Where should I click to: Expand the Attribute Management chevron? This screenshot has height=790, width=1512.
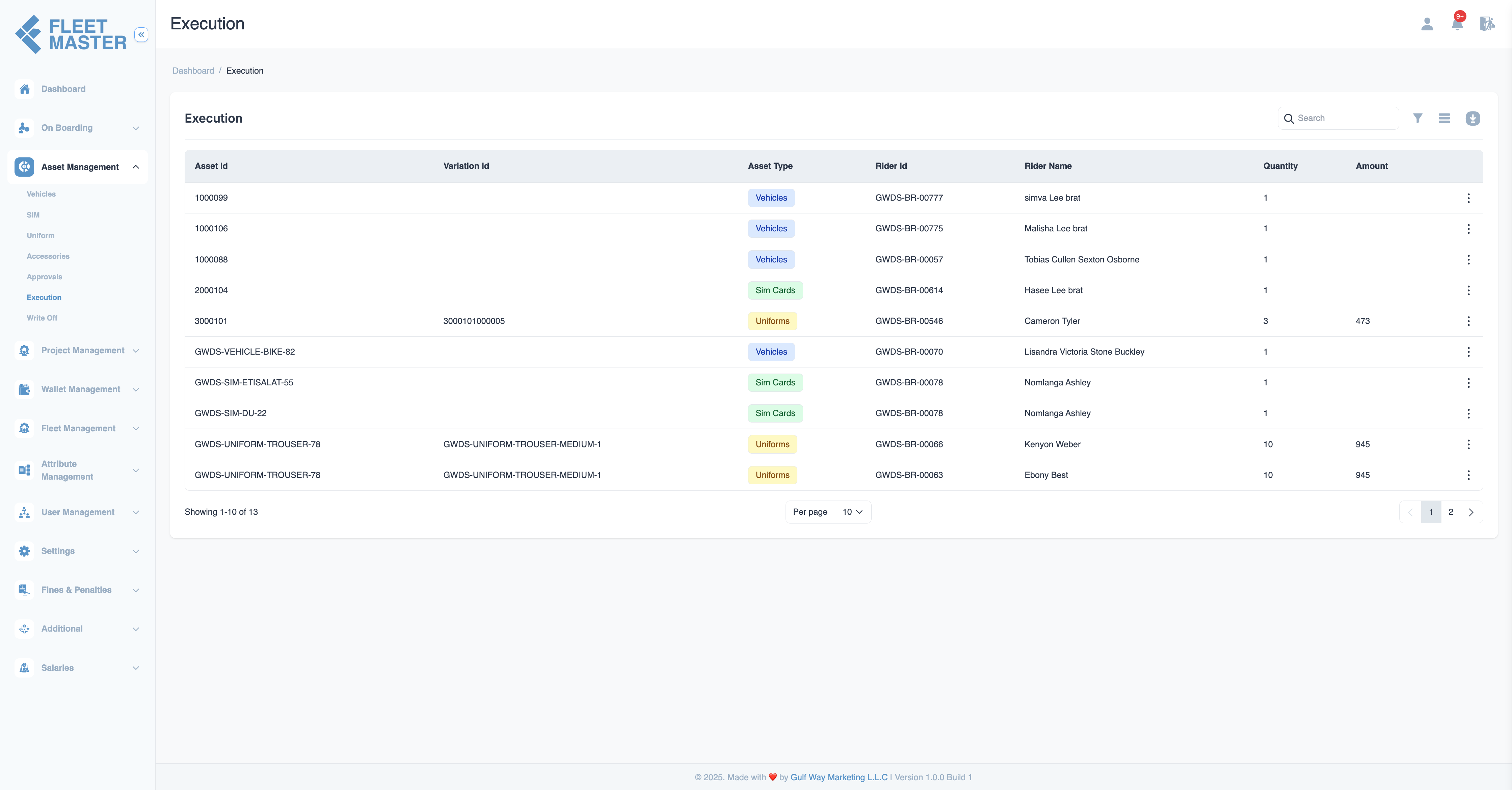(136, 470)
